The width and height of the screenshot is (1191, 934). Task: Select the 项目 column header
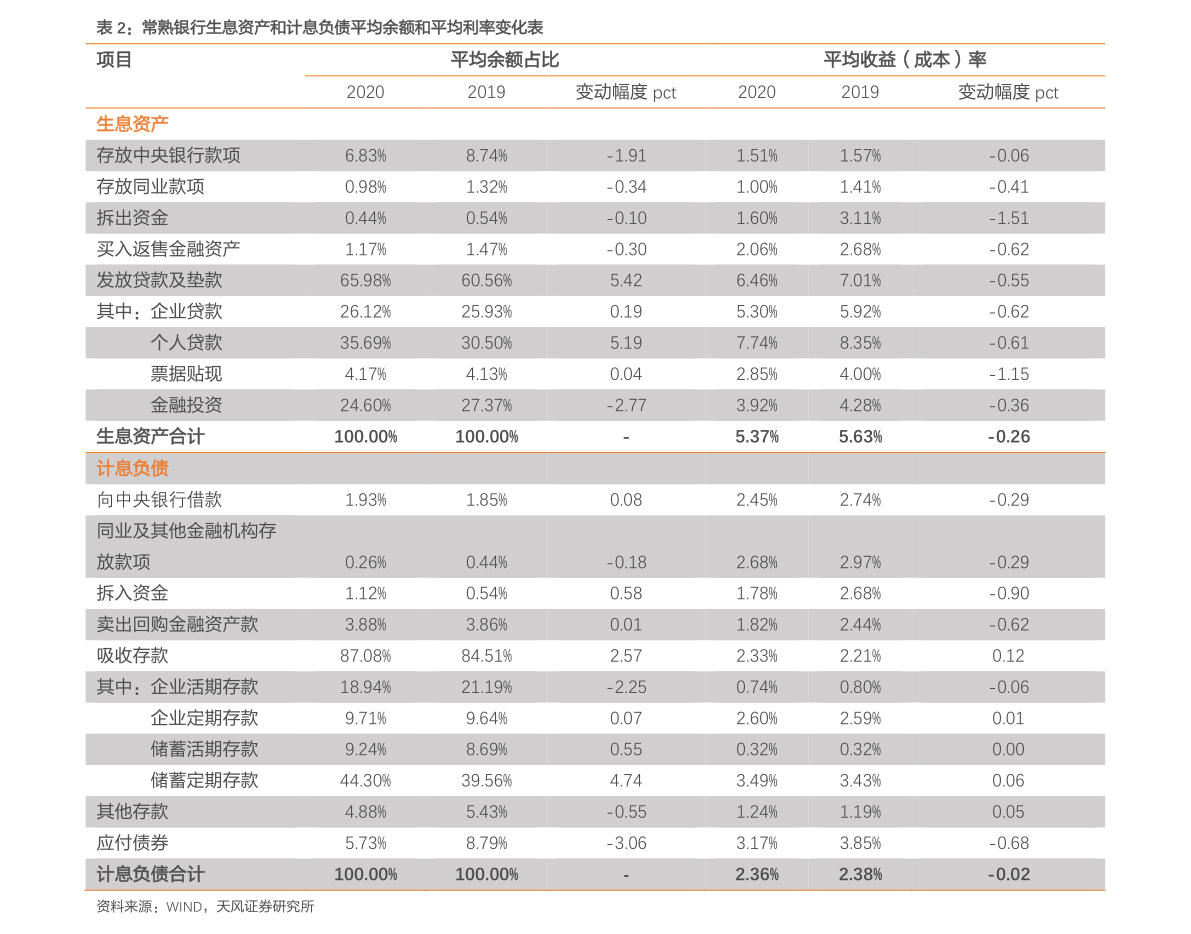pos(114,60)
